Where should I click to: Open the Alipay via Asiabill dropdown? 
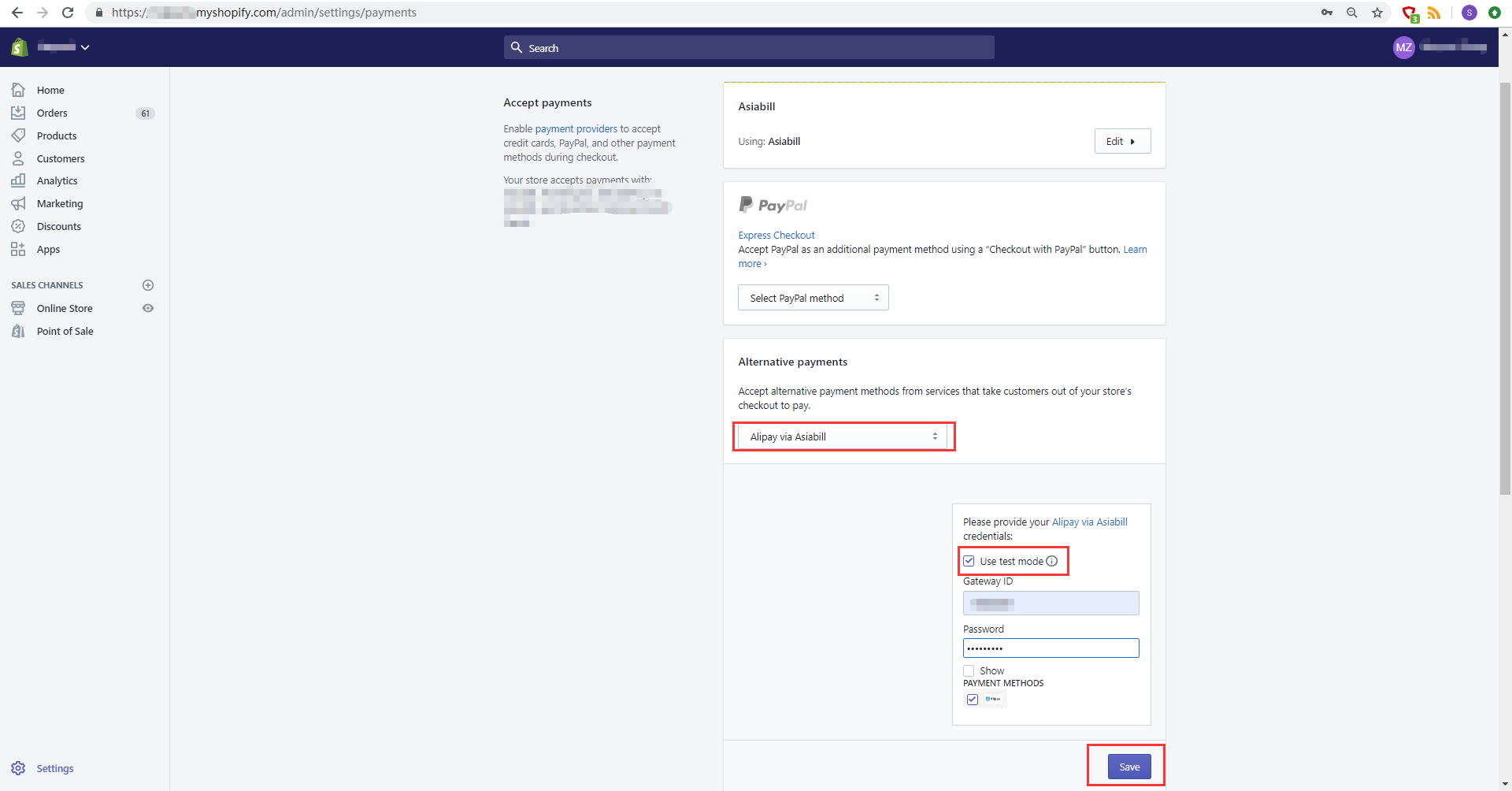click(x=843, y=436)
